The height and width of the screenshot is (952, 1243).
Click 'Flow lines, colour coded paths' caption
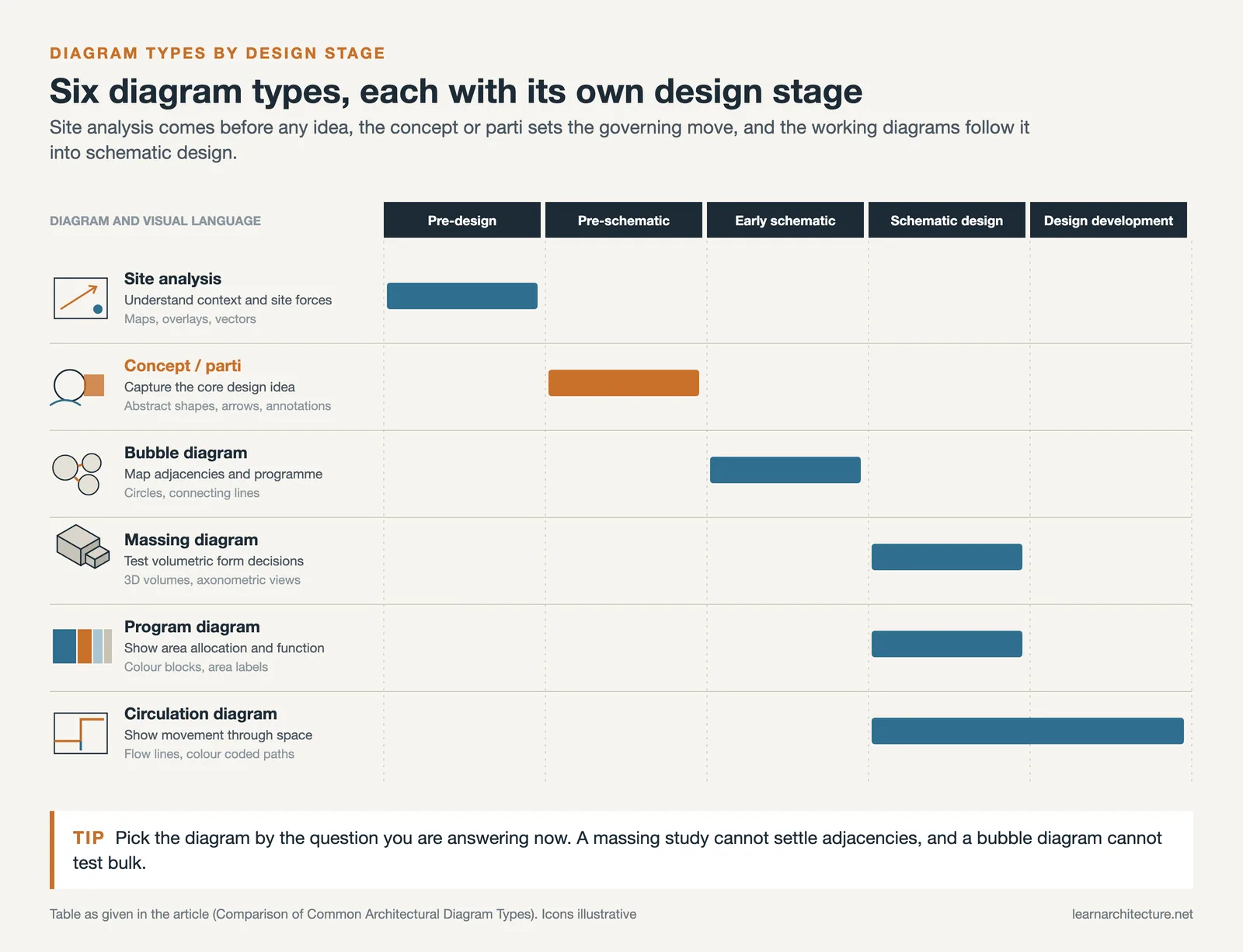(x=209, y=754)
